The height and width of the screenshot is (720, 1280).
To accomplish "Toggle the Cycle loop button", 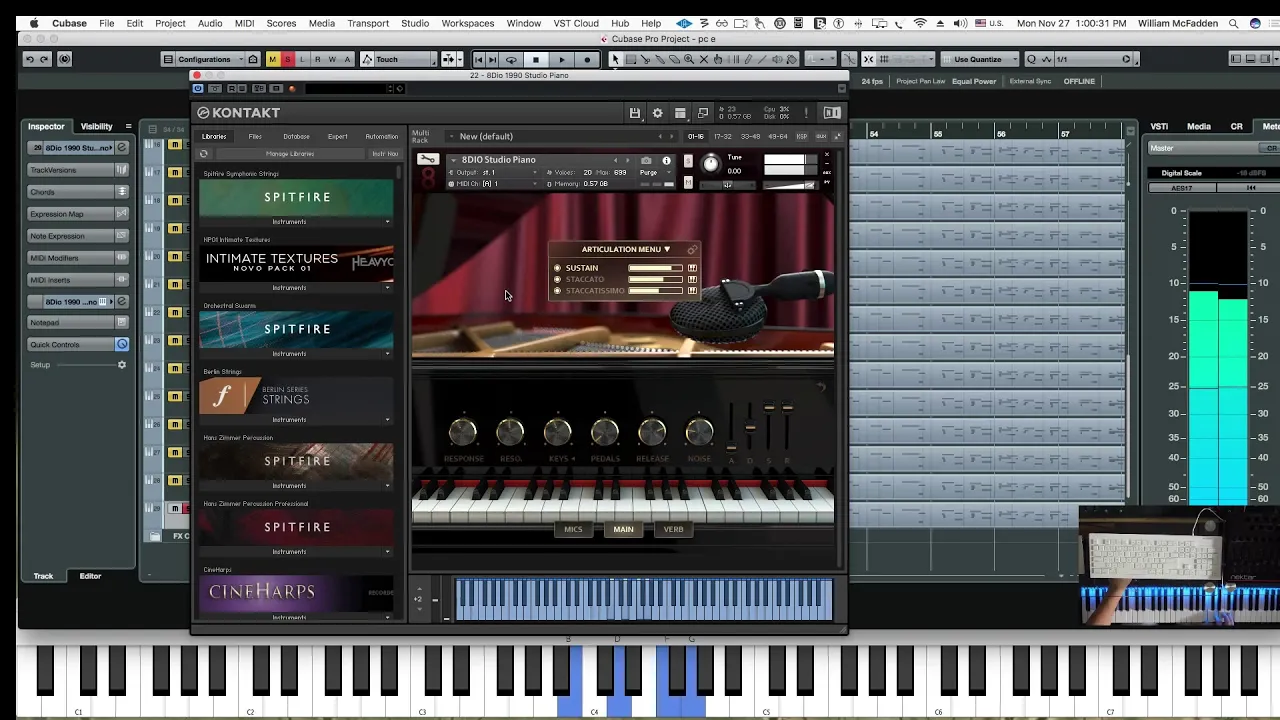I will coord(511,59).
